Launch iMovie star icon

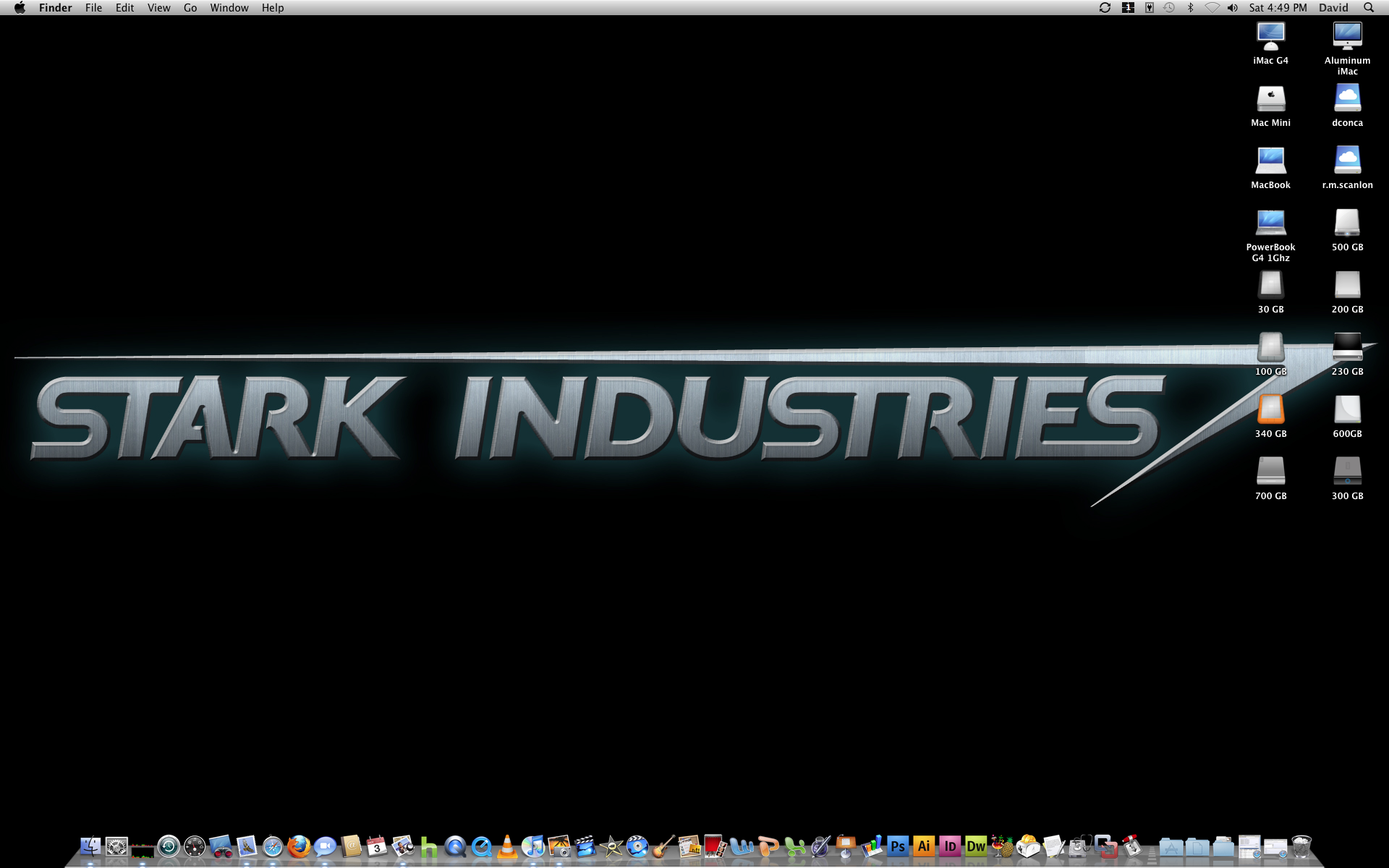click(611, 846)
